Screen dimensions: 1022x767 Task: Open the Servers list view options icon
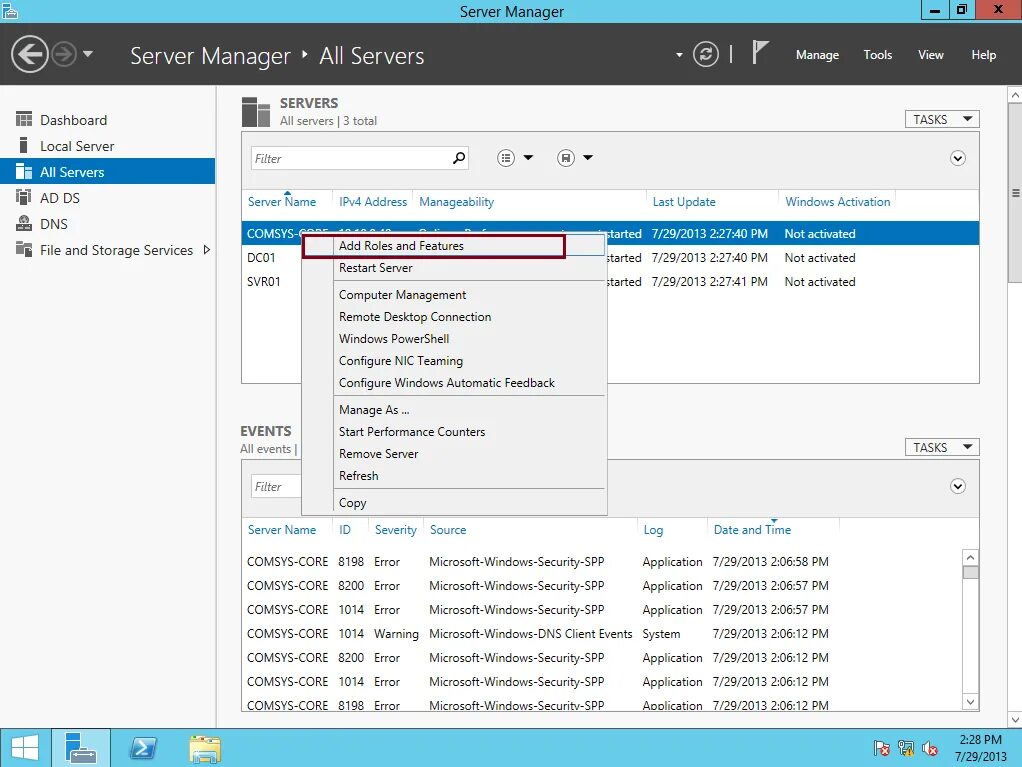506,158
